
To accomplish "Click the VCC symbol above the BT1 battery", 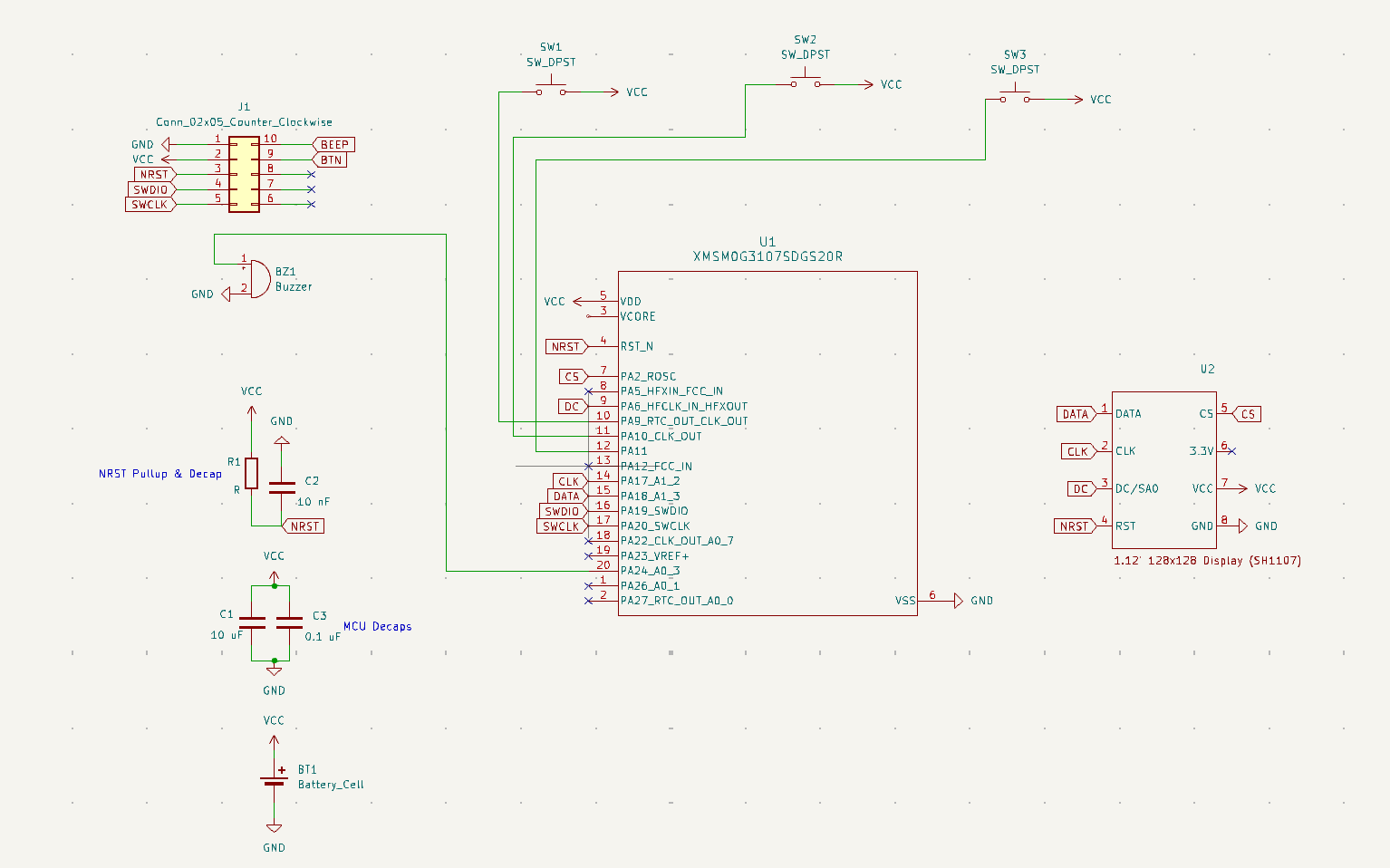I will [274, 740].
